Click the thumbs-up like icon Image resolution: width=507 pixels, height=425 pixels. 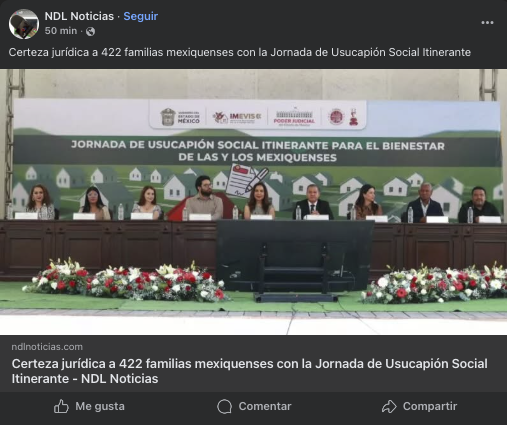tap(61, 406)
